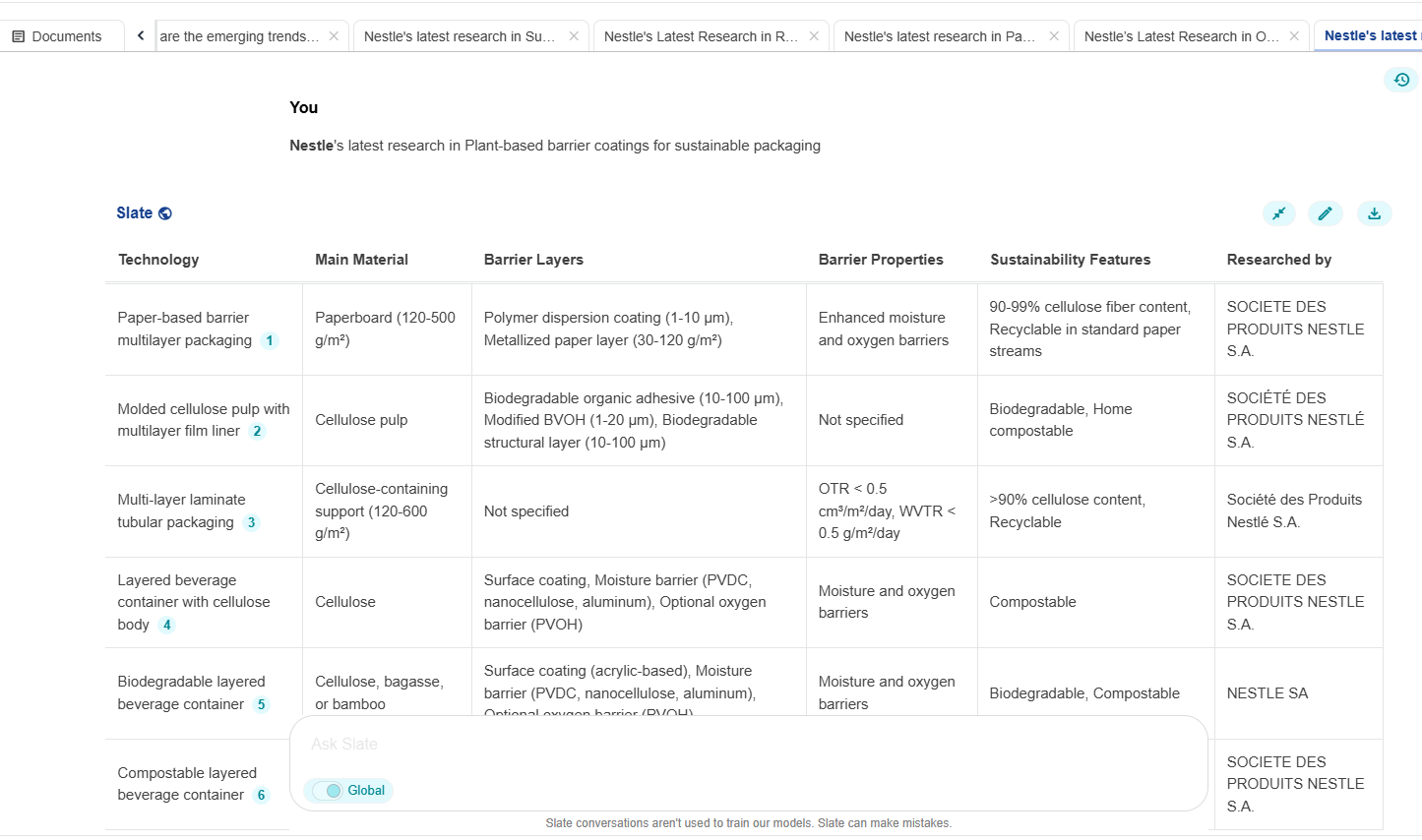Close the "Nestle's Latest Research in R…" tab
The height and width of the screenshot is (840, 1422).
point(814,36)
